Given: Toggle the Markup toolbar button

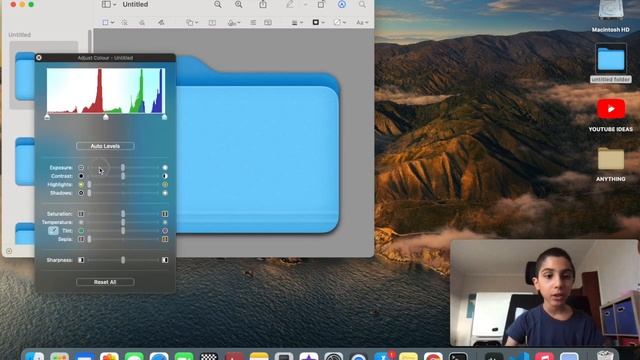Looking at the screenshot, I should point(342,4).
